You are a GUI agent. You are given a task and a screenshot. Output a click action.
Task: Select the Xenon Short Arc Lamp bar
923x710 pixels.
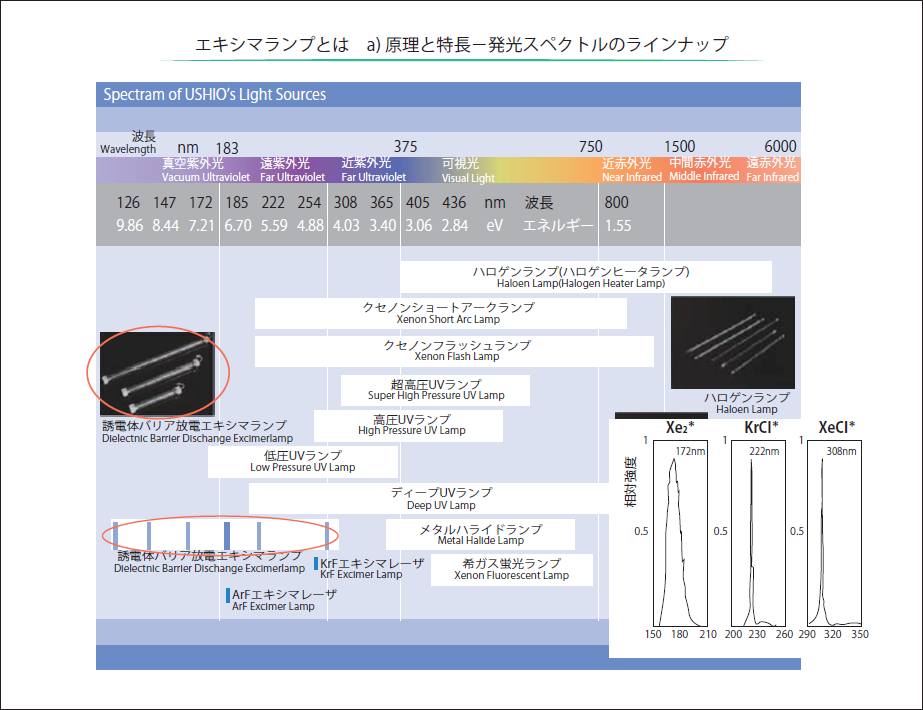point(440,313)
